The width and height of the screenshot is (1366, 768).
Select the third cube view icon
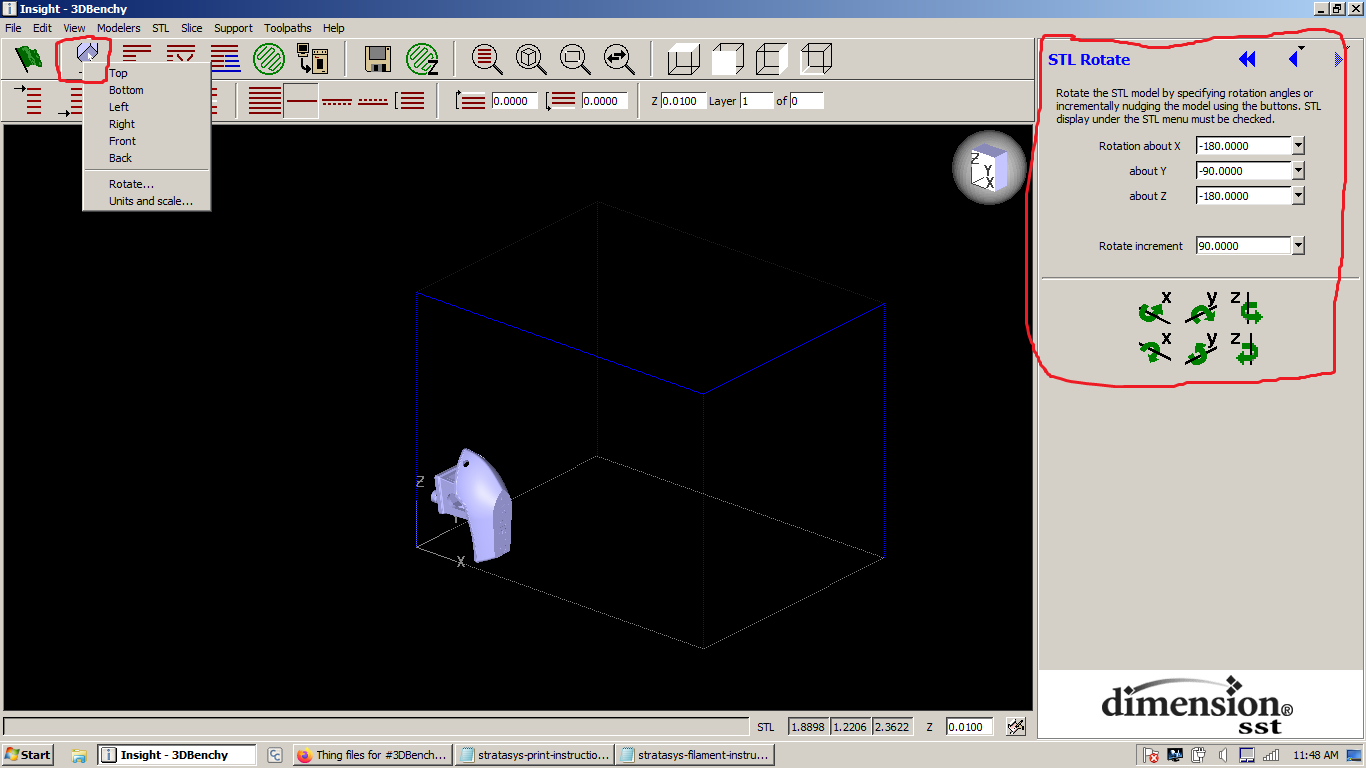pos(772,59)
